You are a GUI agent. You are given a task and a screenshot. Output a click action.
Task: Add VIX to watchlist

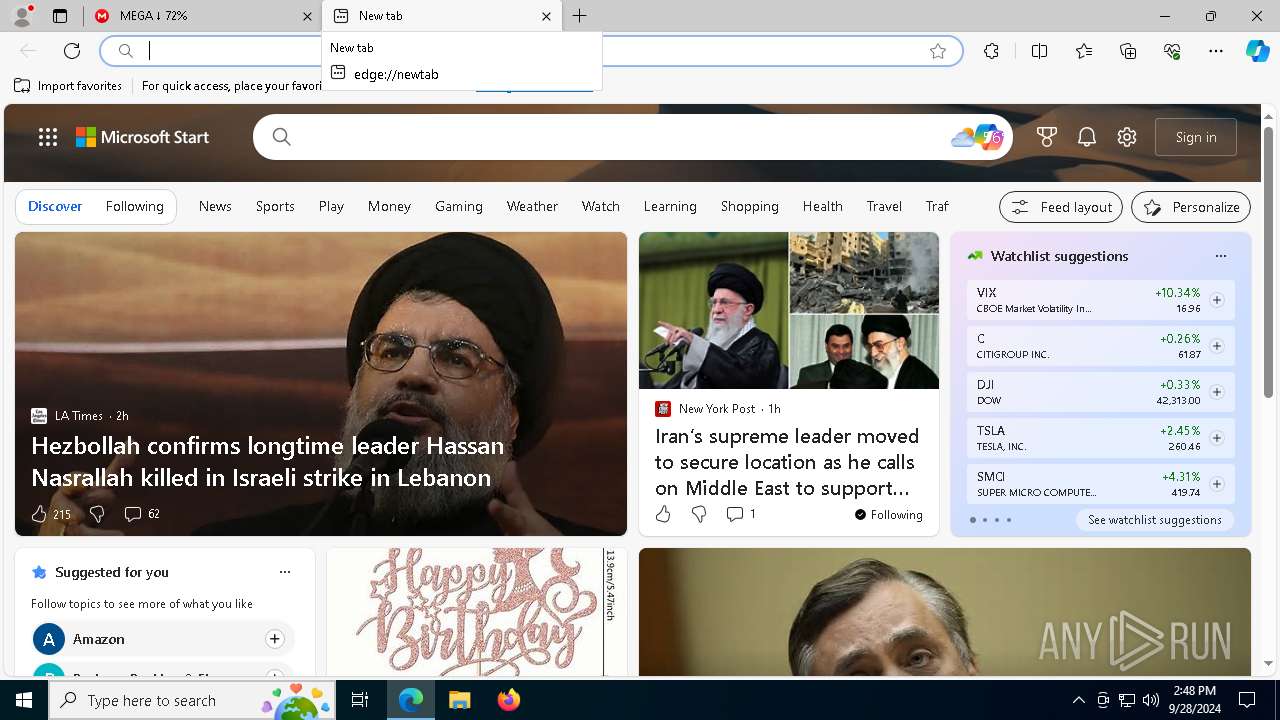coord(1217,300)
